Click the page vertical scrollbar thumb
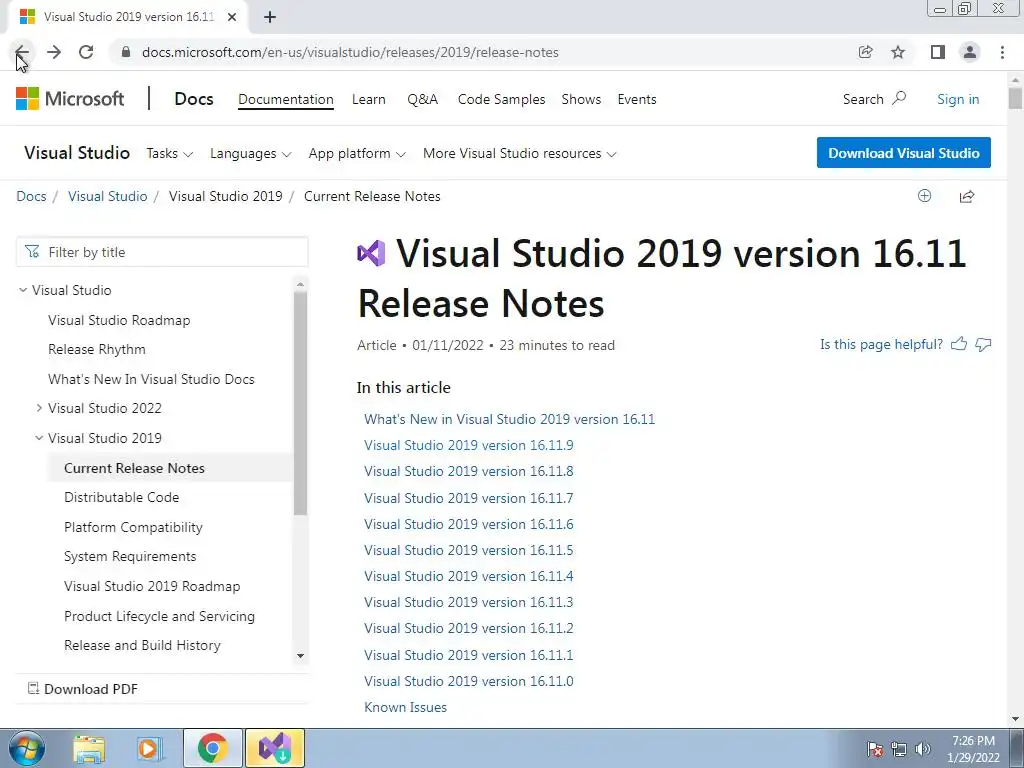1024x768 pixels. click(1015, 98)
